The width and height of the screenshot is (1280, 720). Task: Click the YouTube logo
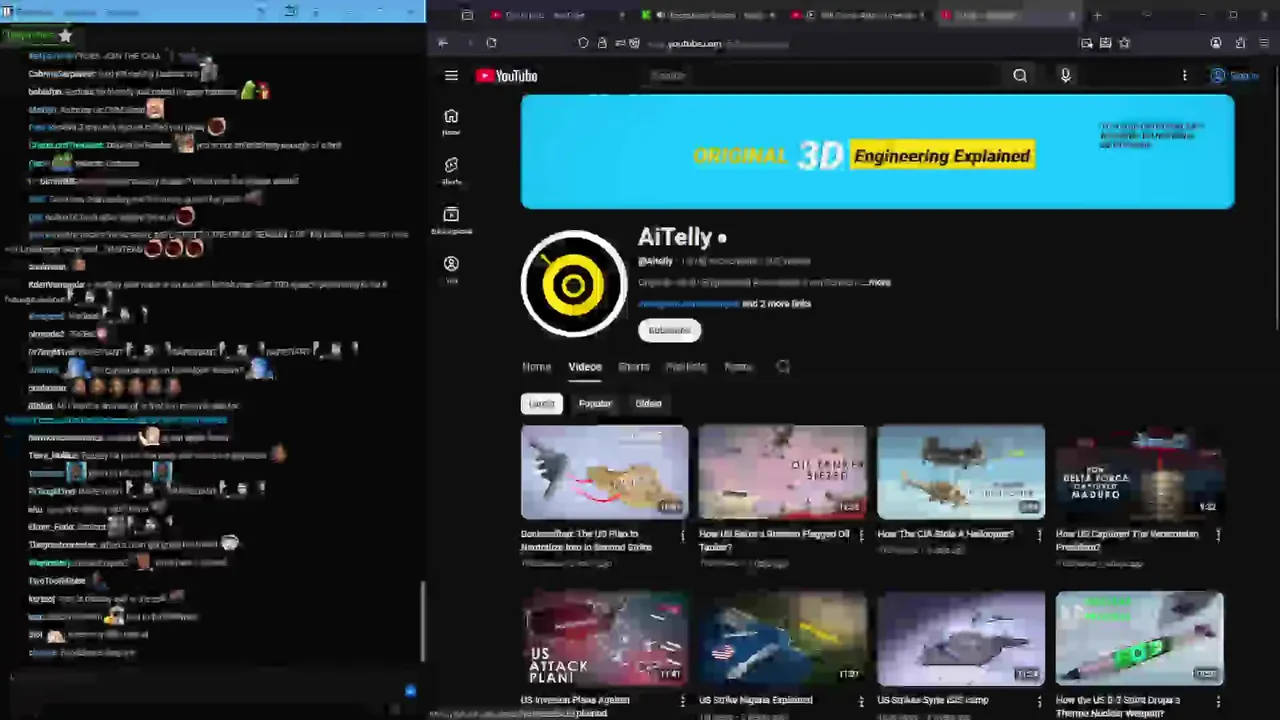pyautogui.click(x=507, y=76)
